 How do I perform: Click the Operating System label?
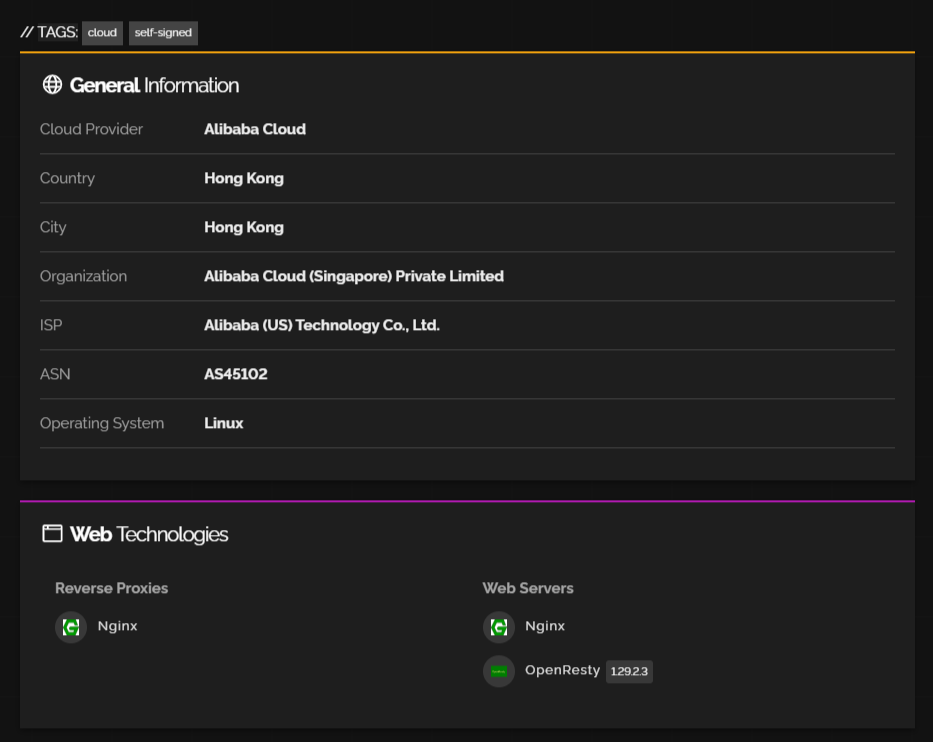102,423
